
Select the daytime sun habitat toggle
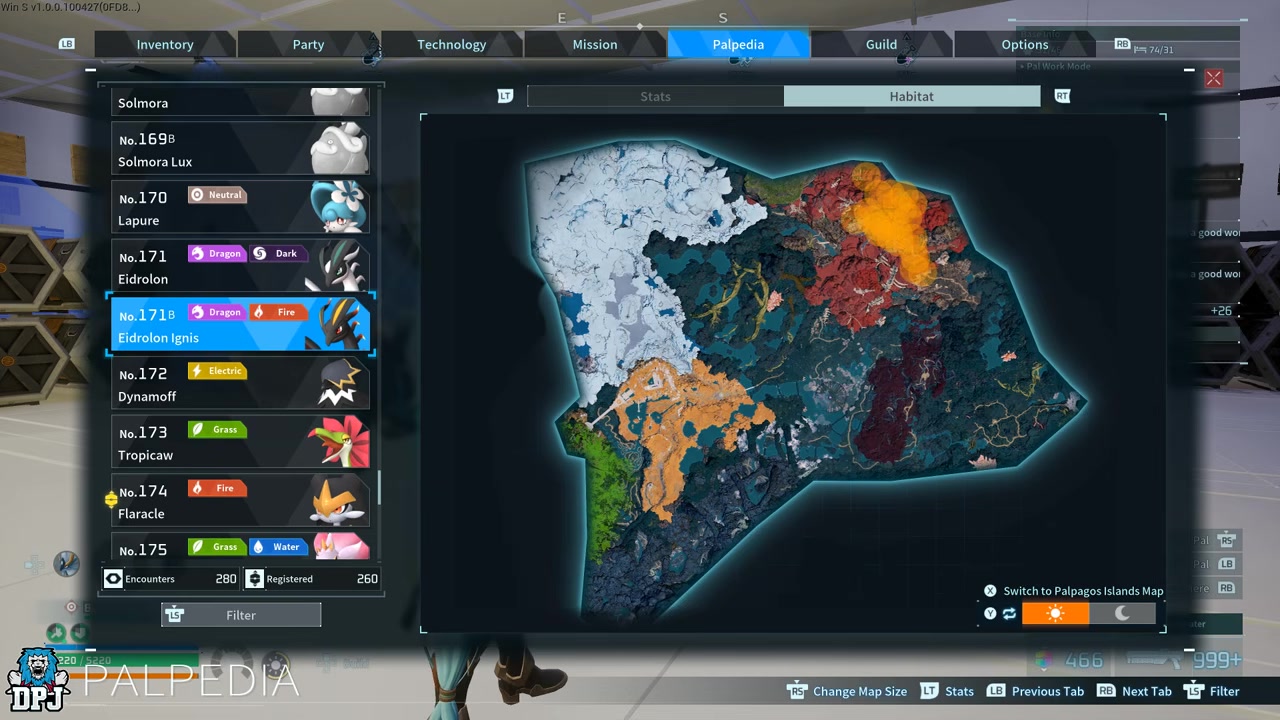click(1055, 613)
